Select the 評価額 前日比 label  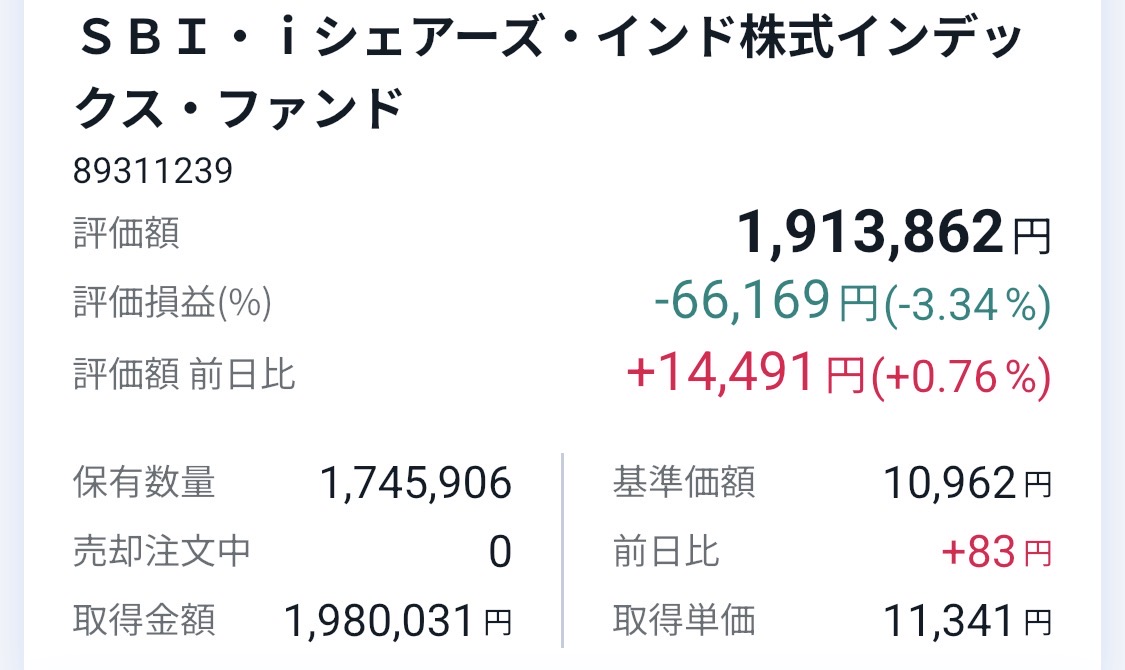coord(184,374)
